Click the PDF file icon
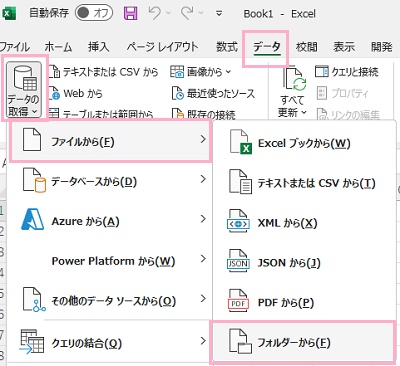Image resolution: width=400 pixels, height=366 pixels. [239, 301]
